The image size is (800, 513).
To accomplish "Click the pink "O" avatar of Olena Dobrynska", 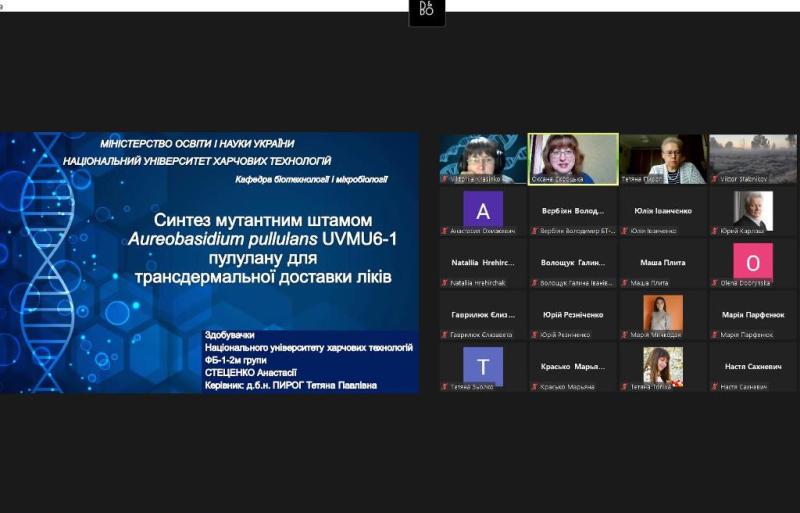I will click(753, 262).
